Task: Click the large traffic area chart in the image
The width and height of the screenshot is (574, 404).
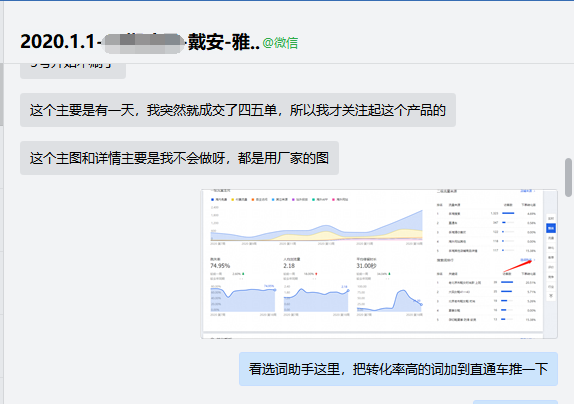Action: coord(317,224)
